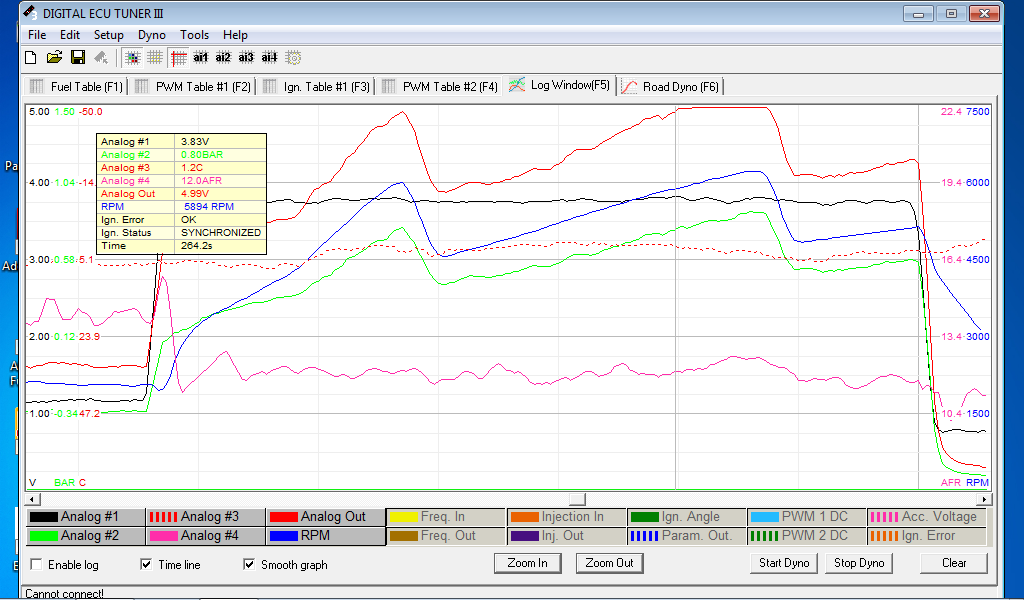1024x600 pixels.
Task: Click the Open file folder icon
Action: [54, 58]
